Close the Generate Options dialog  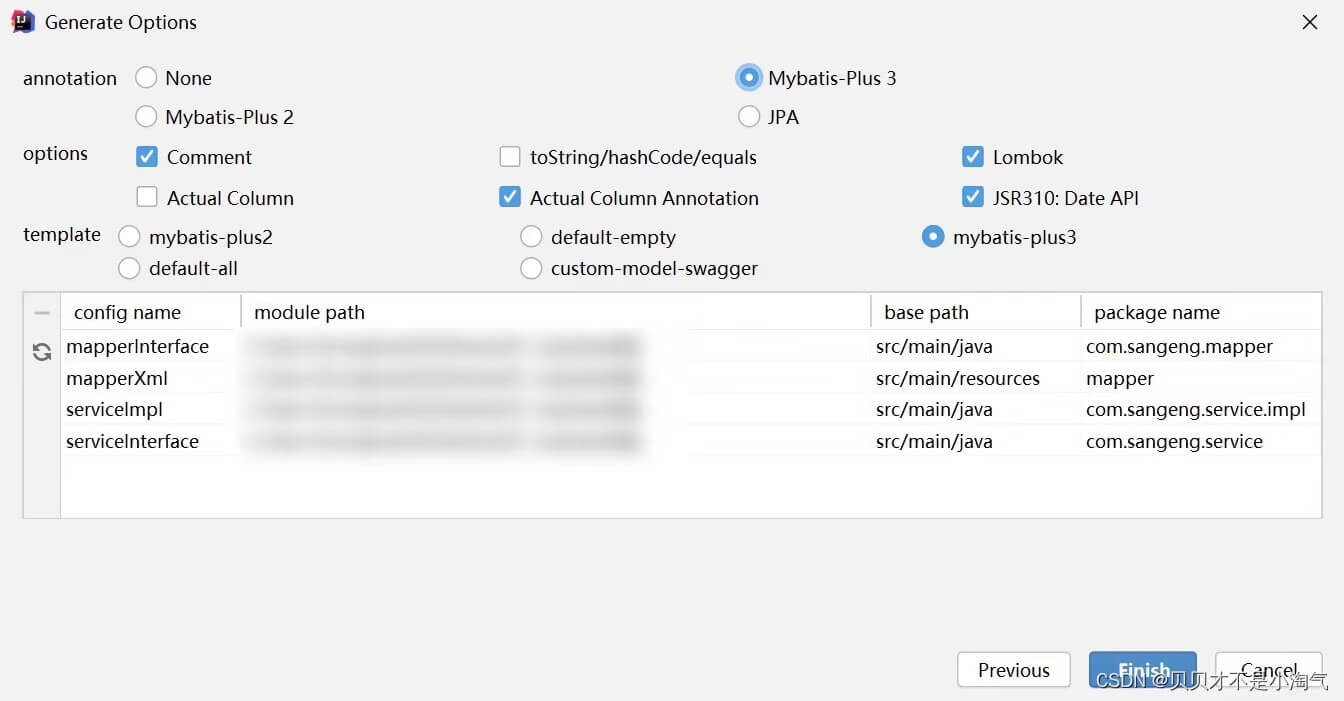point(1310,22)
